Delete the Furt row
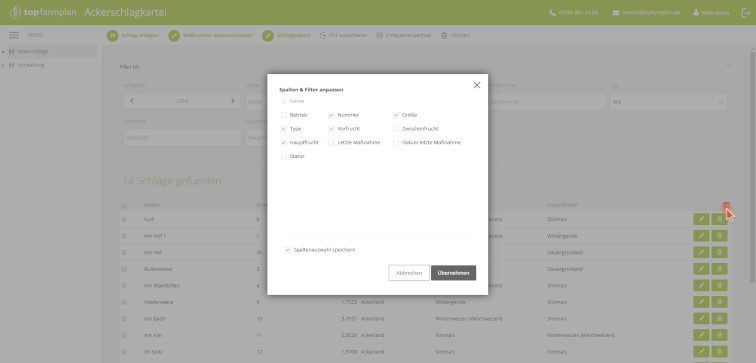The image size is (756, 363). pos(719,219)
